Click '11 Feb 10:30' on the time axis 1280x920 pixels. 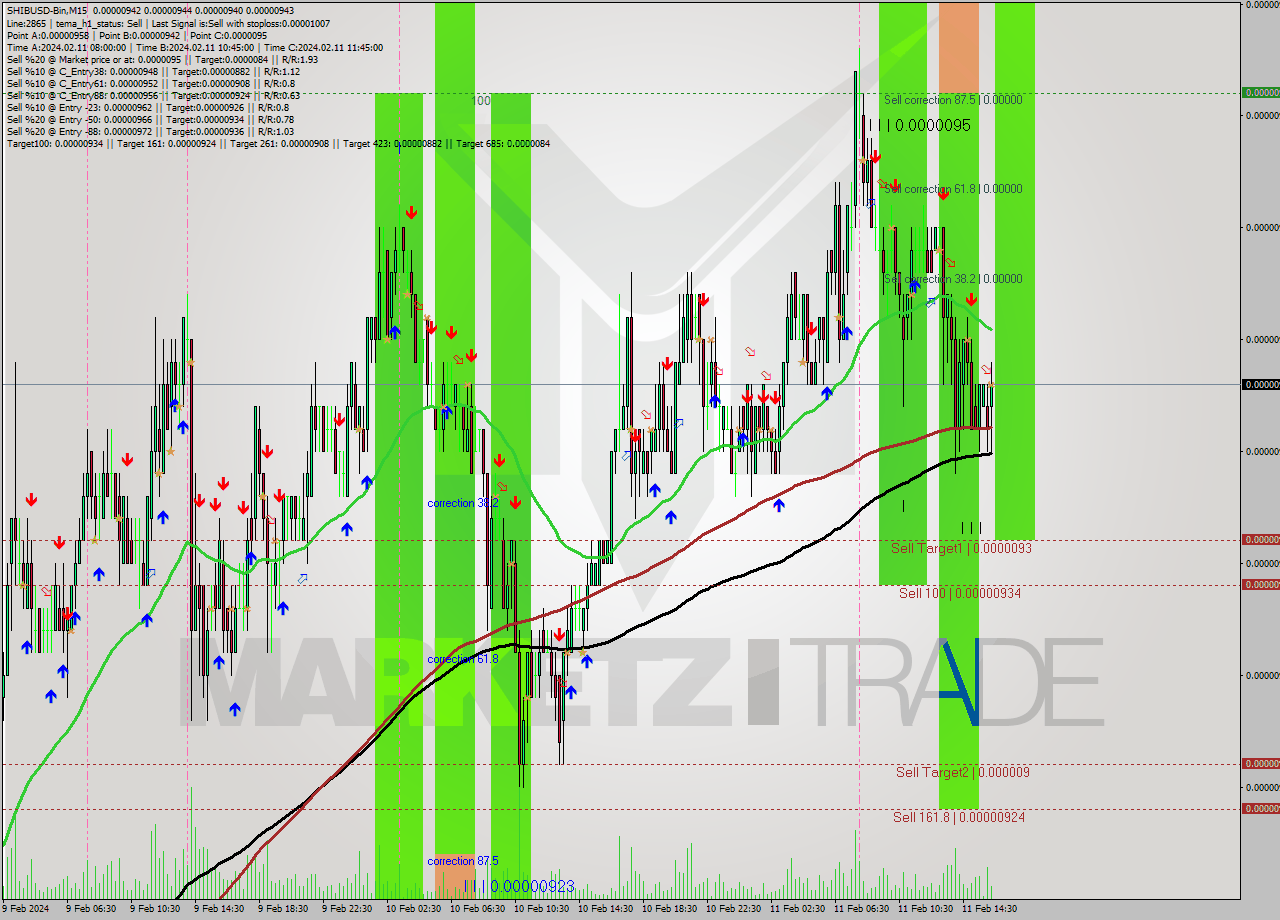(x=925, y=909)
